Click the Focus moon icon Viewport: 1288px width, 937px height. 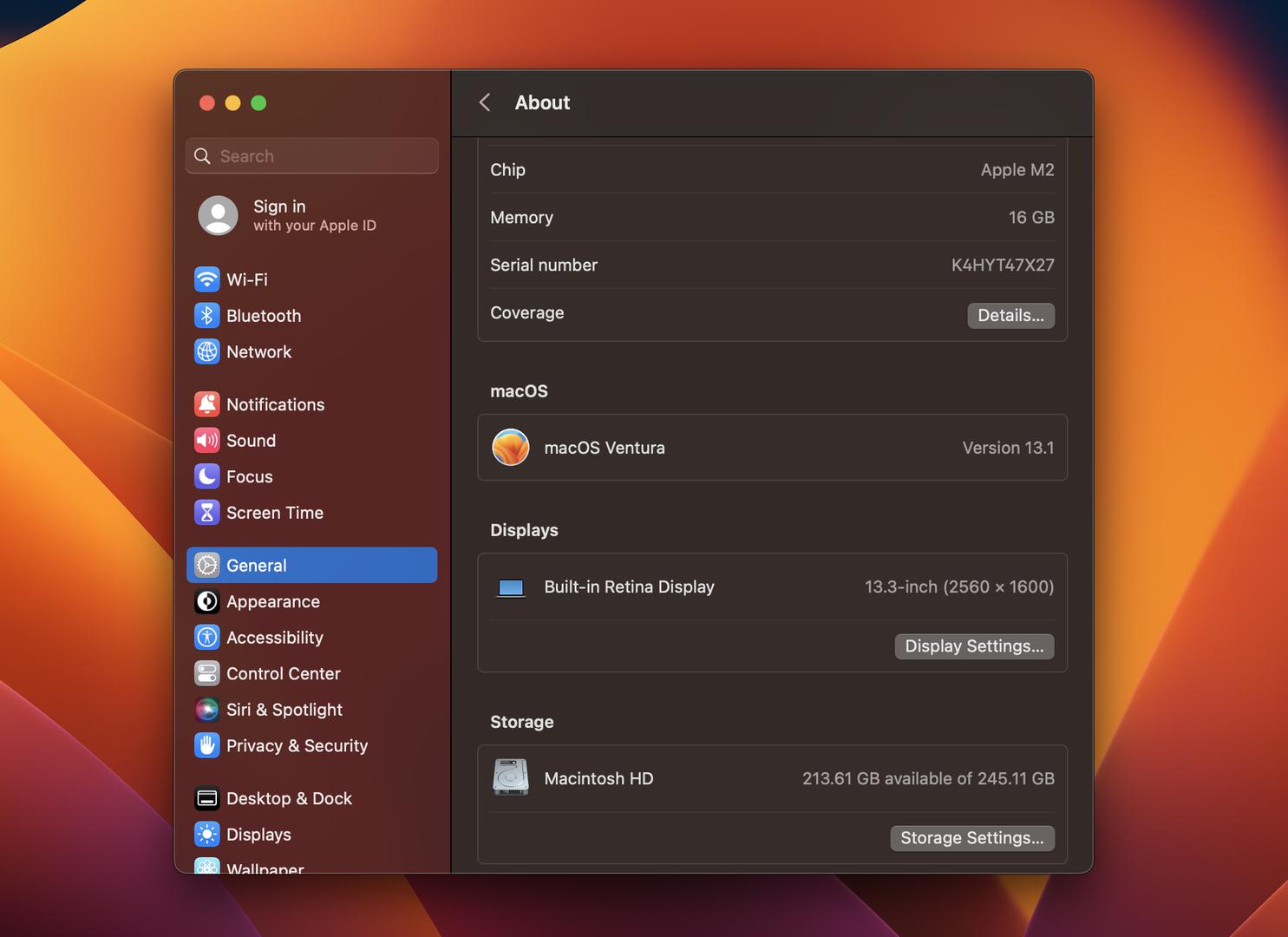tap(206, 476)
